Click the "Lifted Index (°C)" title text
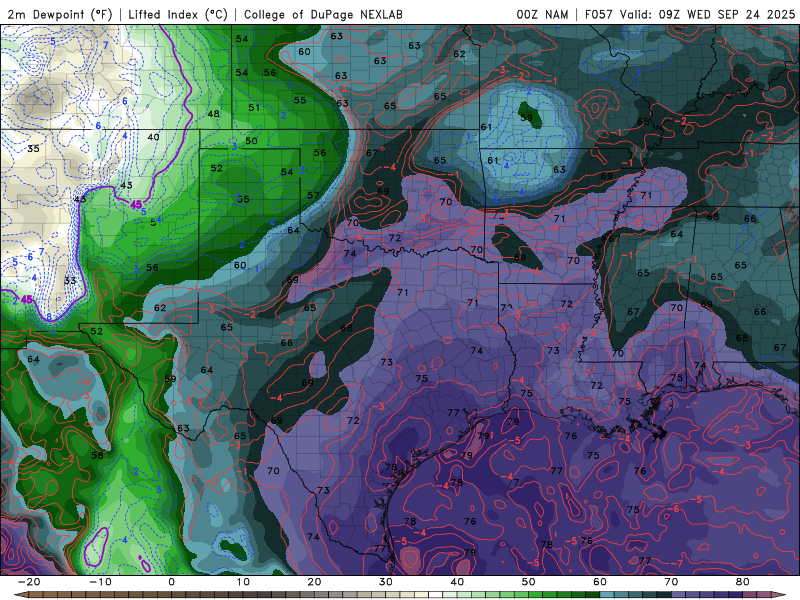800x600 pixels. tap(178, 15)
